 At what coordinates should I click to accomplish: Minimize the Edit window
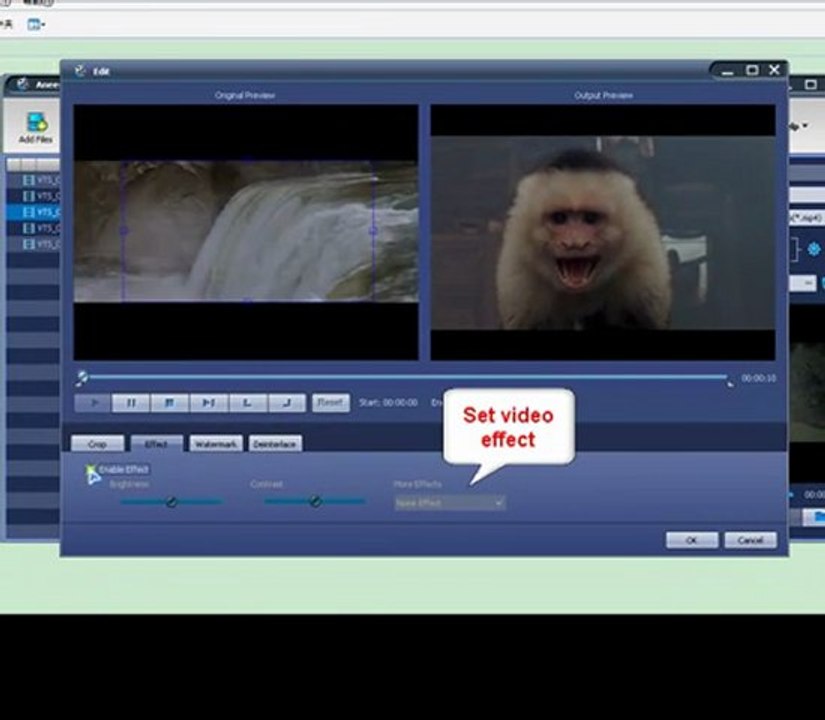pos(728,71)
